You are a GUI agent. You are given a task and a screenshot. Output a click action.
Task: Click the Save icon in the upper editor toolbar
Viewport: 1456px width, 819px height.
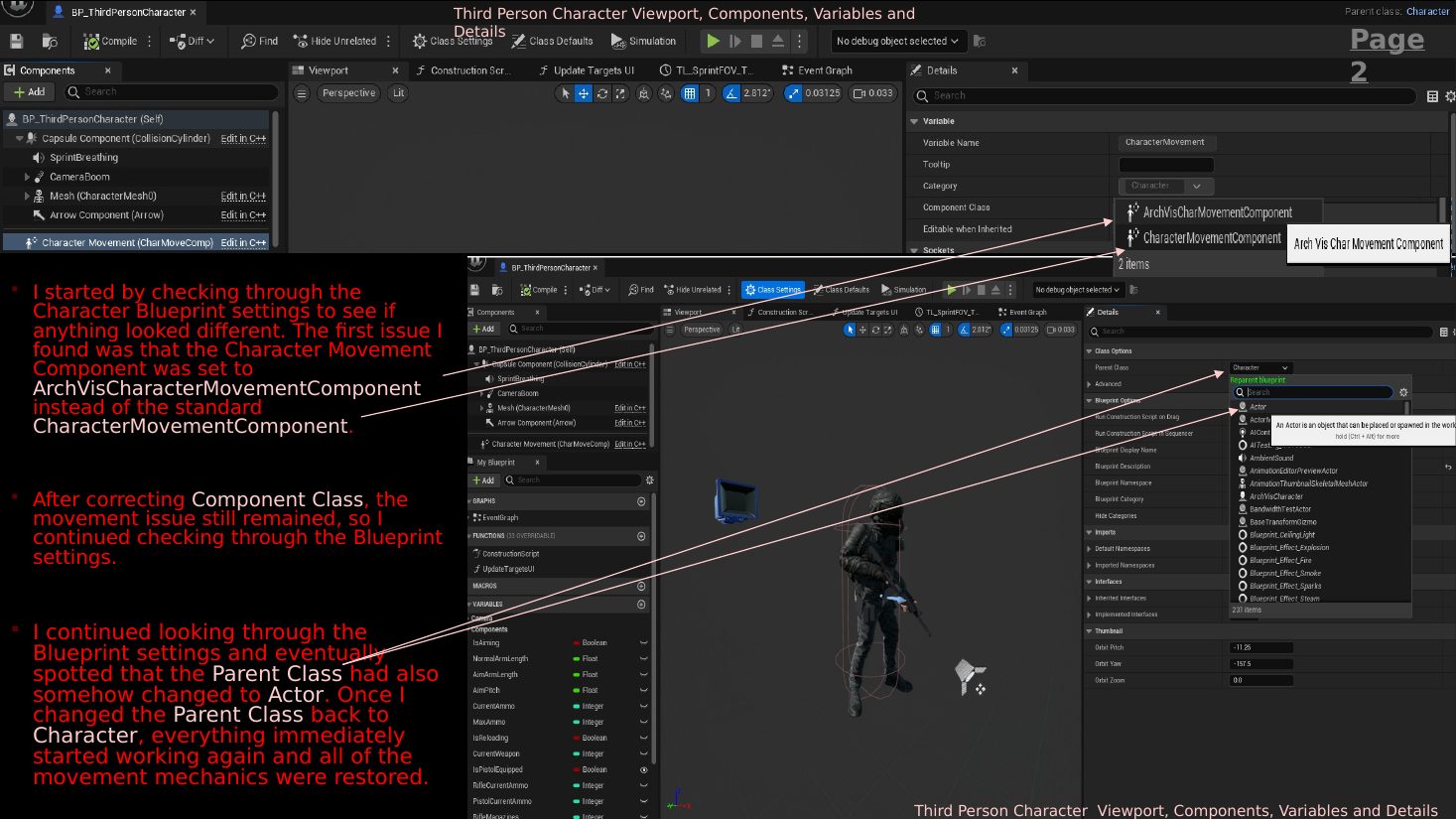click(16, 41)
